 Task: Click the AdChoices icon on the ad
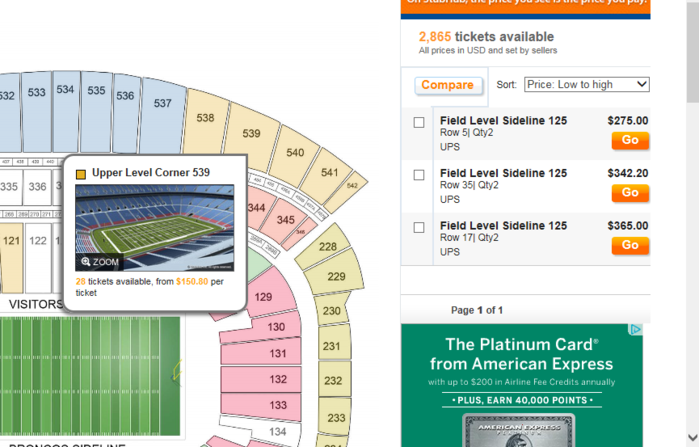coord(635,329)
